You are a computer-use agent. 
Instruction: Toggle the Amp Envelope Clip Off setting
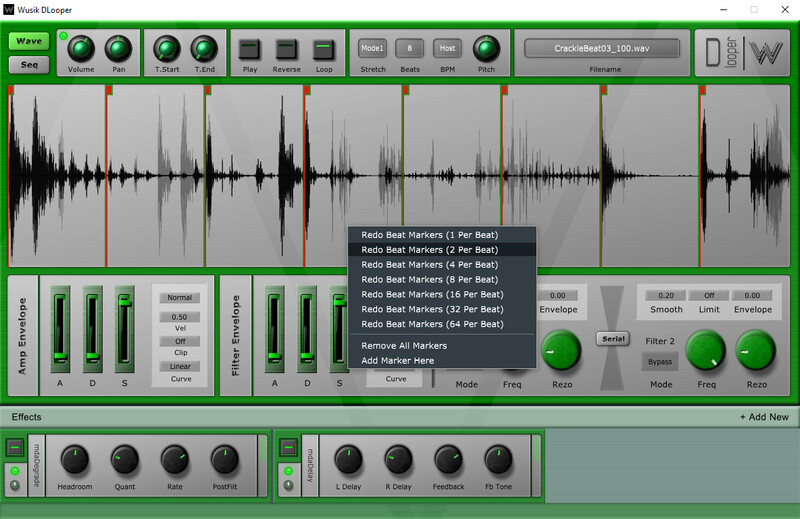180,341
